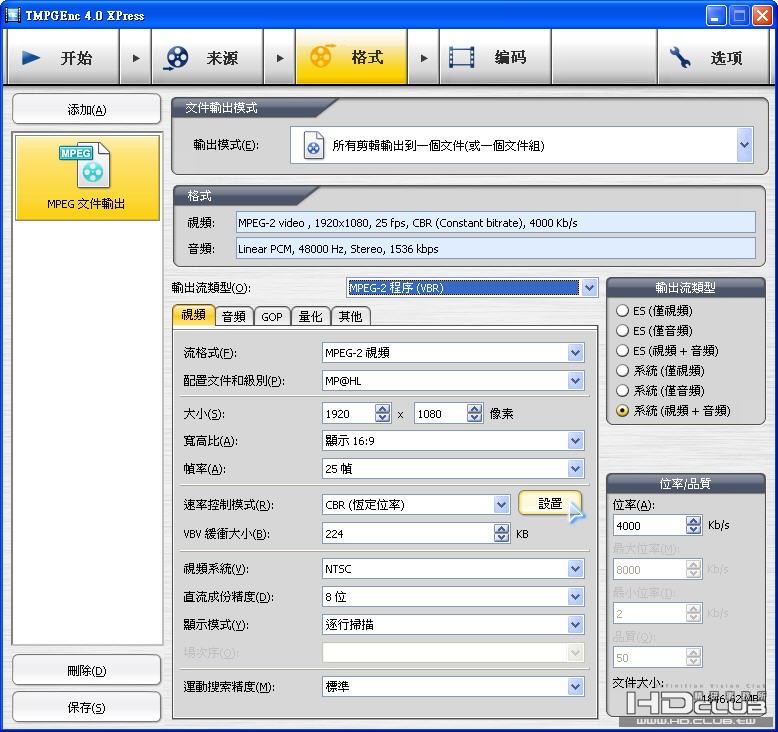This screenshot has height=732, width=778.
Task: Adjust the VBV buffer size spinner
Action: tap(502, 533)
